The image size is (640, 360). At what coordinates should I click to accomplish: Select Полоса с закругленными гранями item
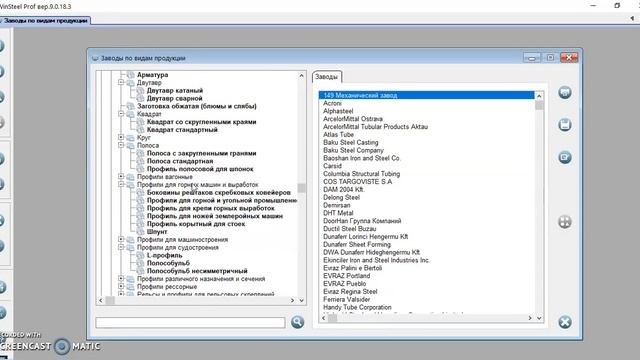click(x=201, y=153)
